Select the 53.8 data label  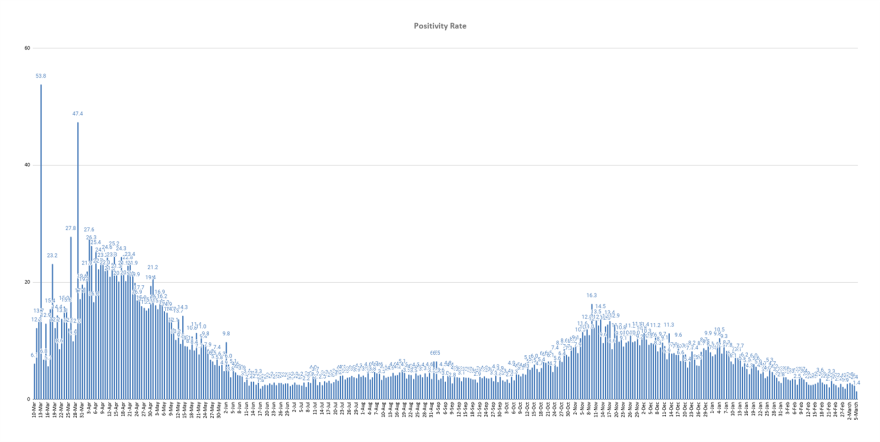[41, 76]
